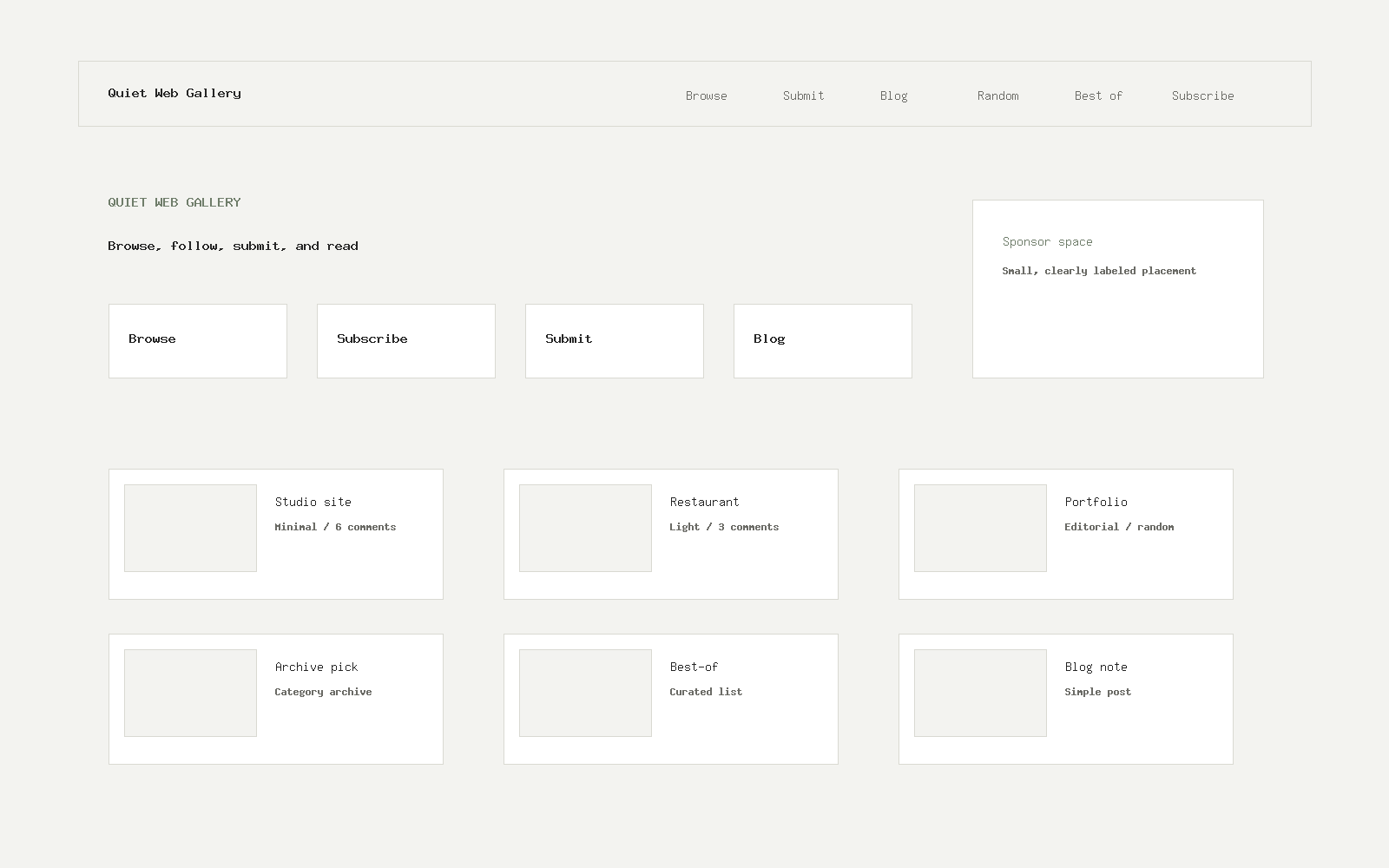Click 'Small, clearly labeled placement' text

click(x=1099, y=271)
